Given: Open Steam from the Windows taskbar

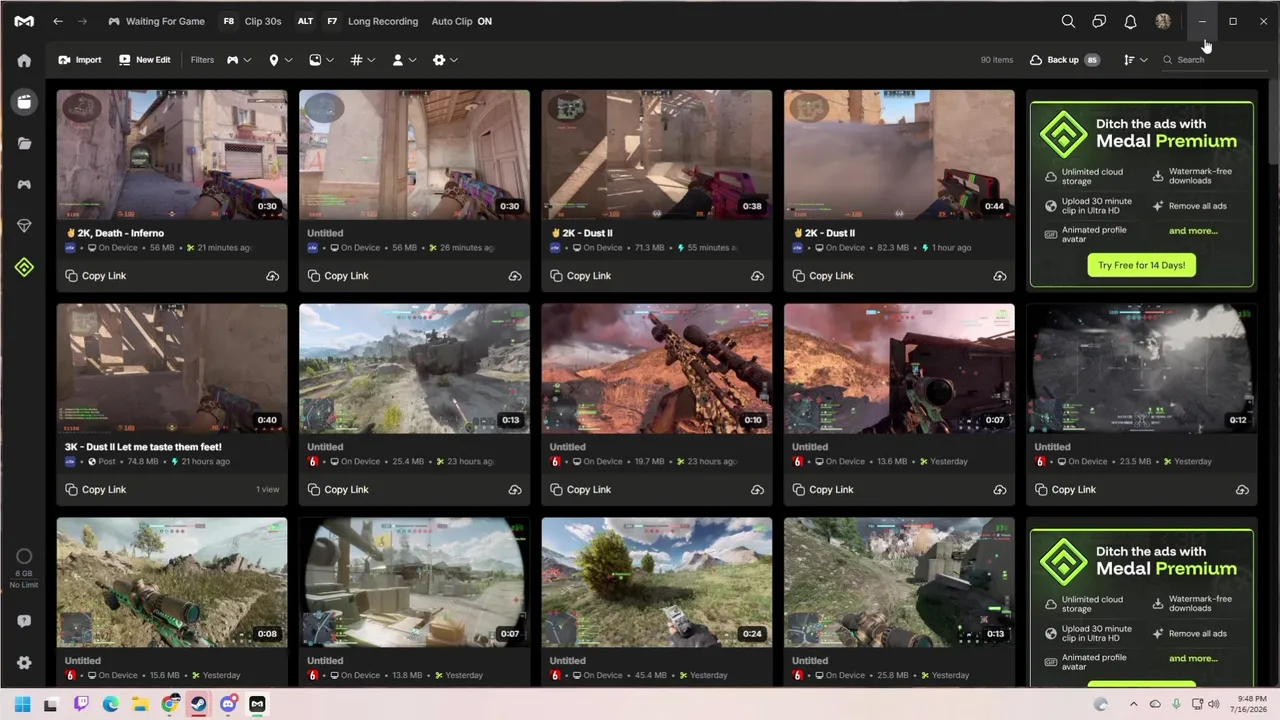Looking at the screenshot, I should (199, 704).
